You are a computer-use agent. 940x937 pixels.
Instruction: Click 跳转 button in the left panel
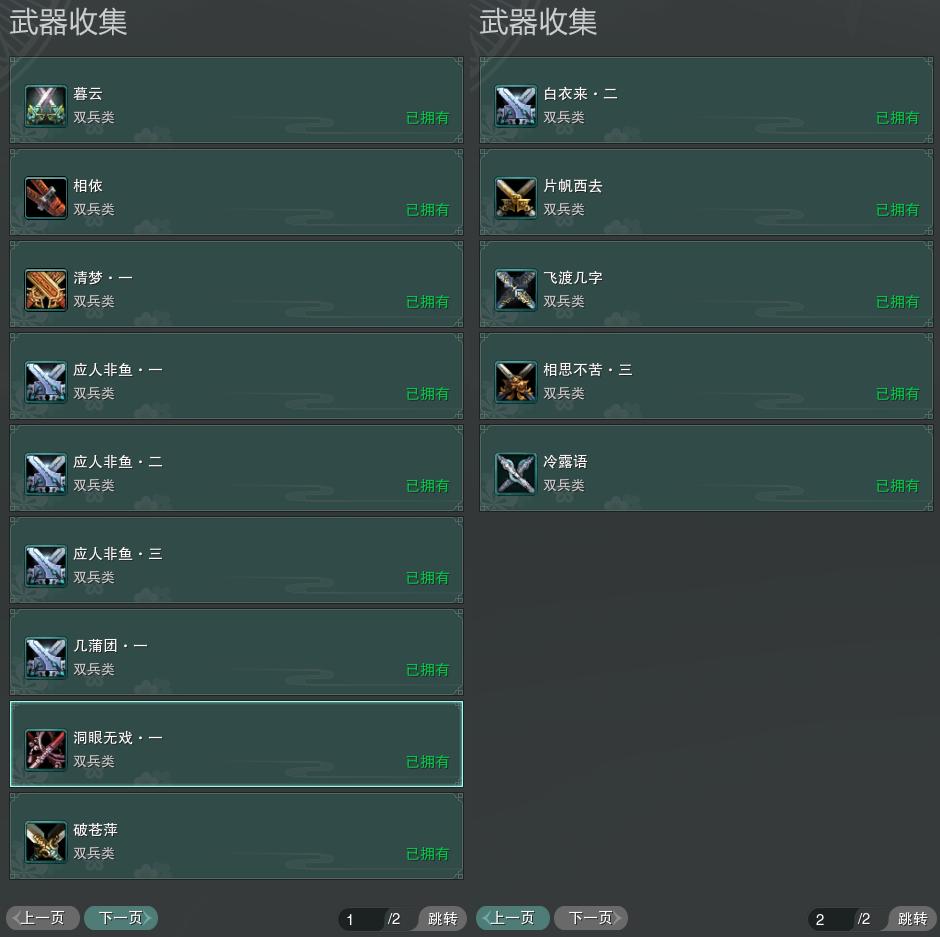[442, 918]
